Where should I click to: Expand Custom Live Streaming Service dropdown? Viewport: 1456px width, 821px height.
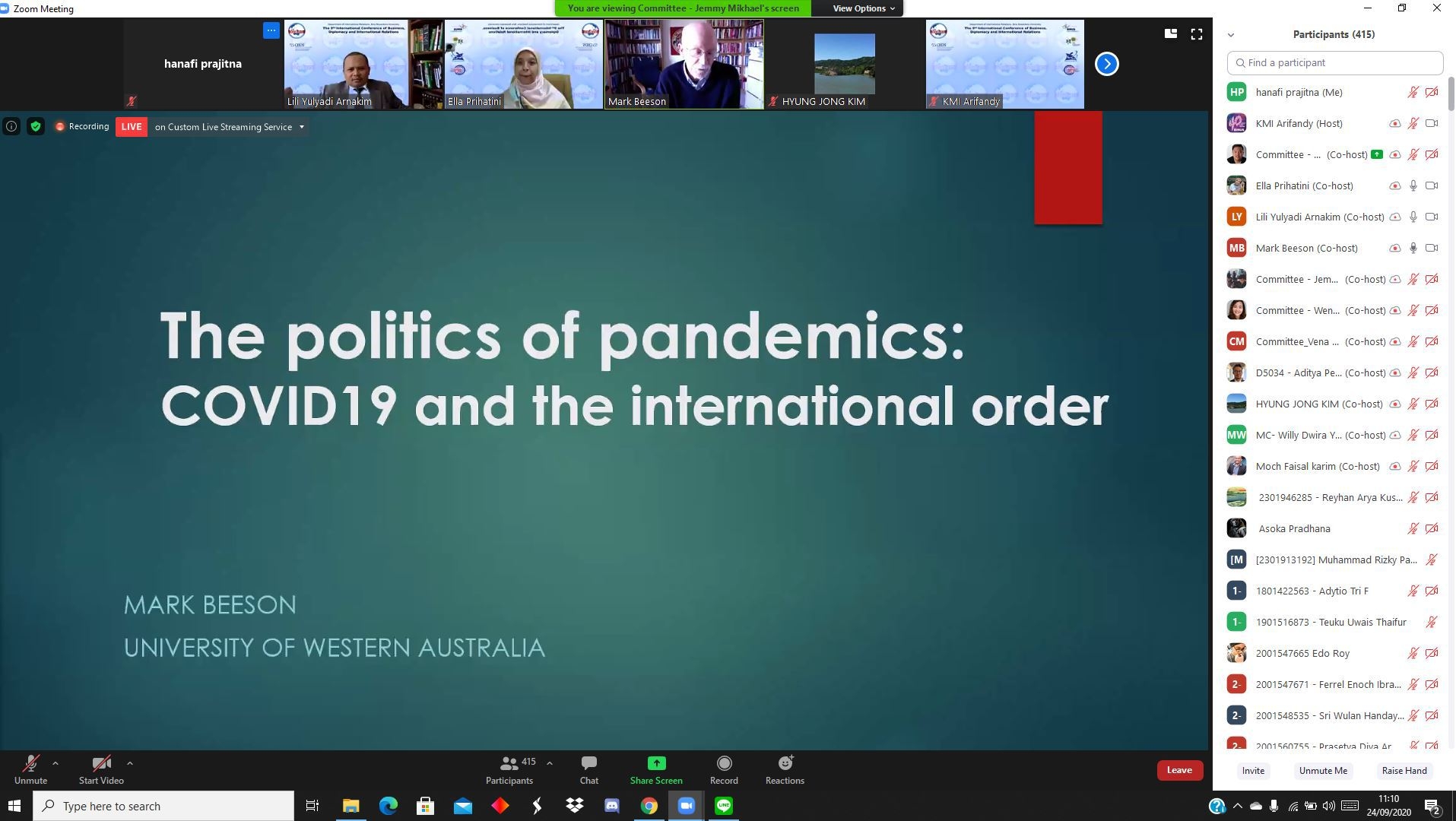tap(302, 127)
